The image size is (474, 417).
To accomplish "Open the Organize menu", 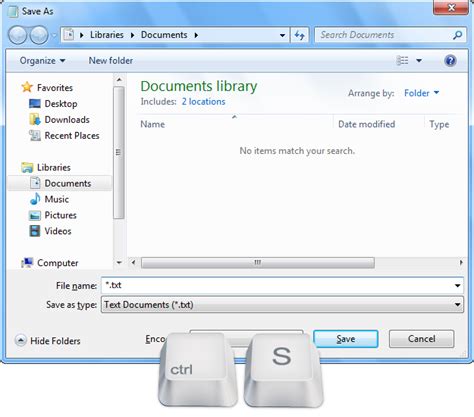I will [42, 61].
